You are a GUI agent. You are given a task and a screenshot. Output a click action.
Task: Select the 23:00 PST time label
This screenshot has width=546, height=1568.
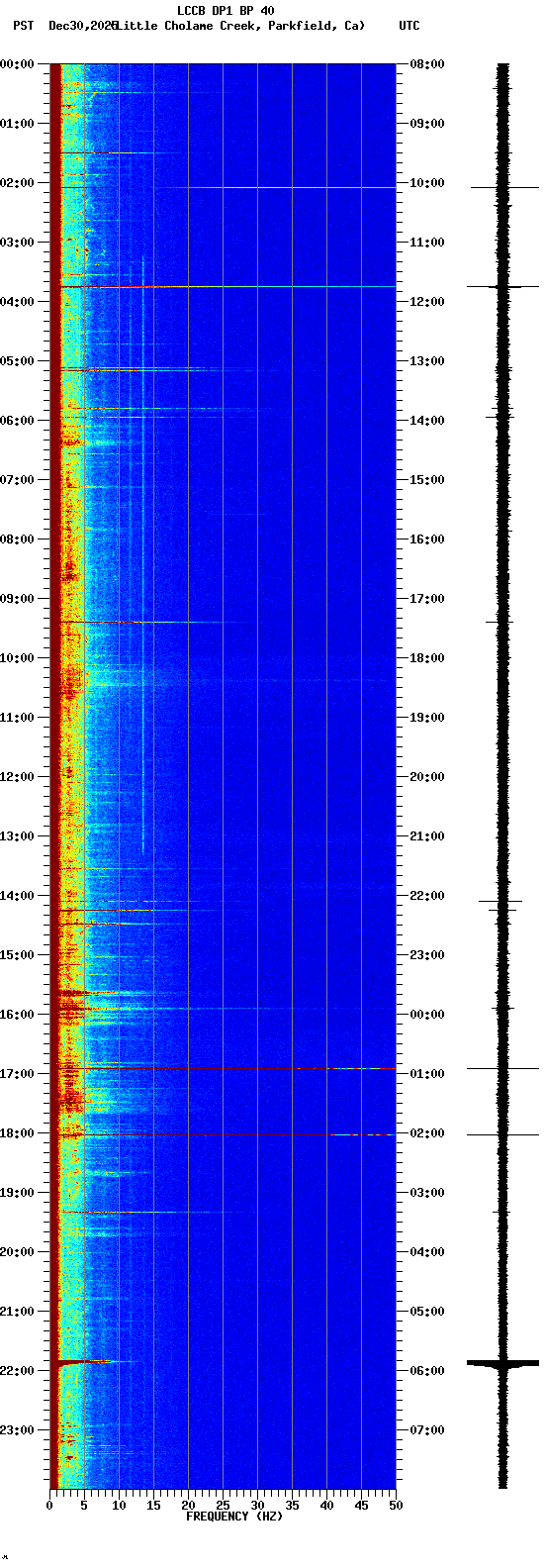coord(17,1430)
